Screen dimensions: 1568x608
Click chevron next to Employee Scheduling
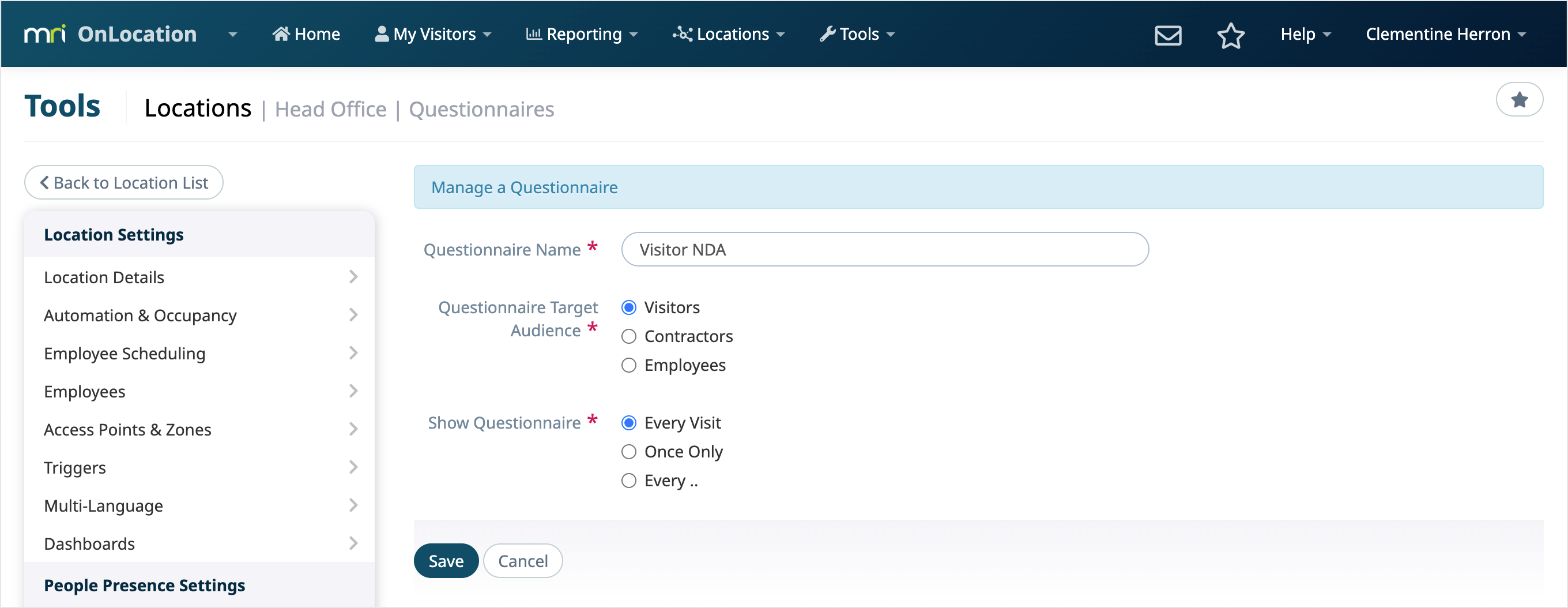(x=353, y=352)
